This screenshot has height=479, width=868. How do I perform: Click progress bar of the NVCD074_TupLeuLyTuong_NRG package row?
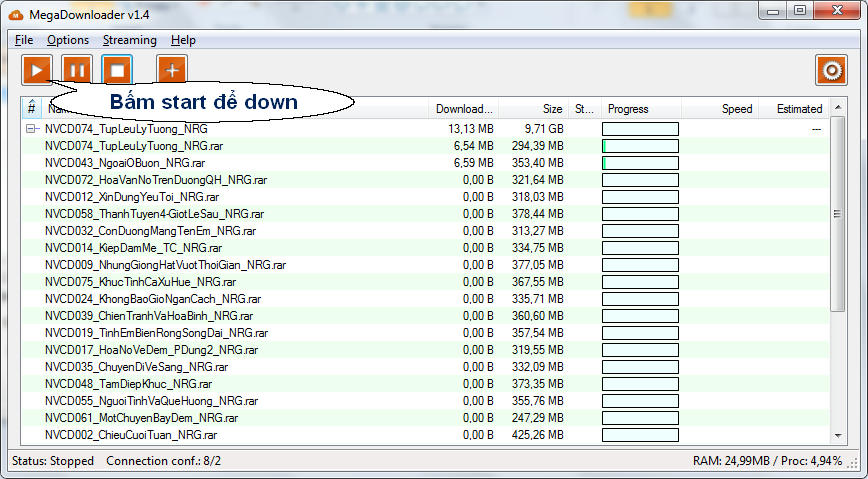point(640,129)
